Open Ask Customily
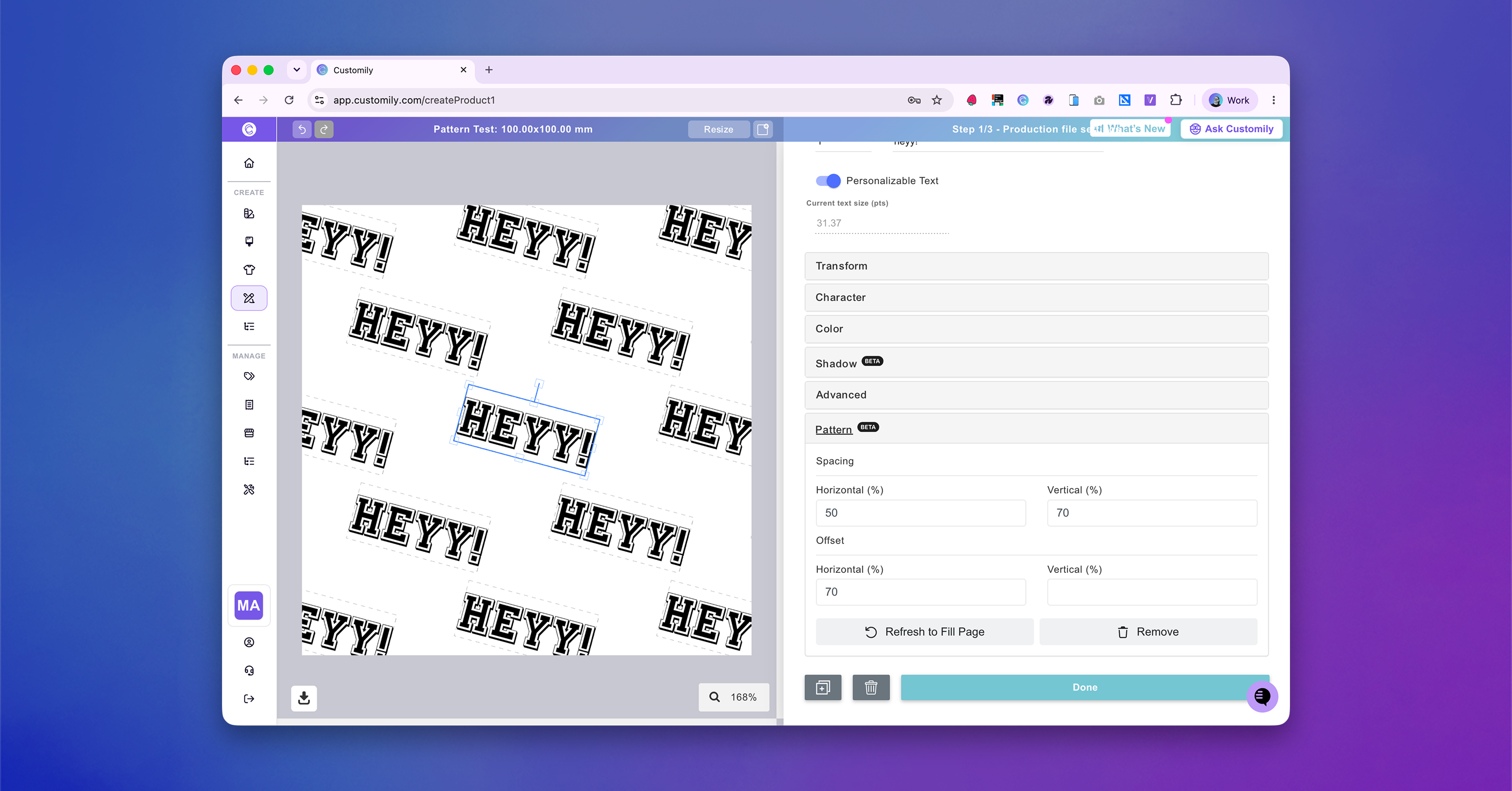The height and width of the screenshot is (791, 1512). [x=1231, y=128]
